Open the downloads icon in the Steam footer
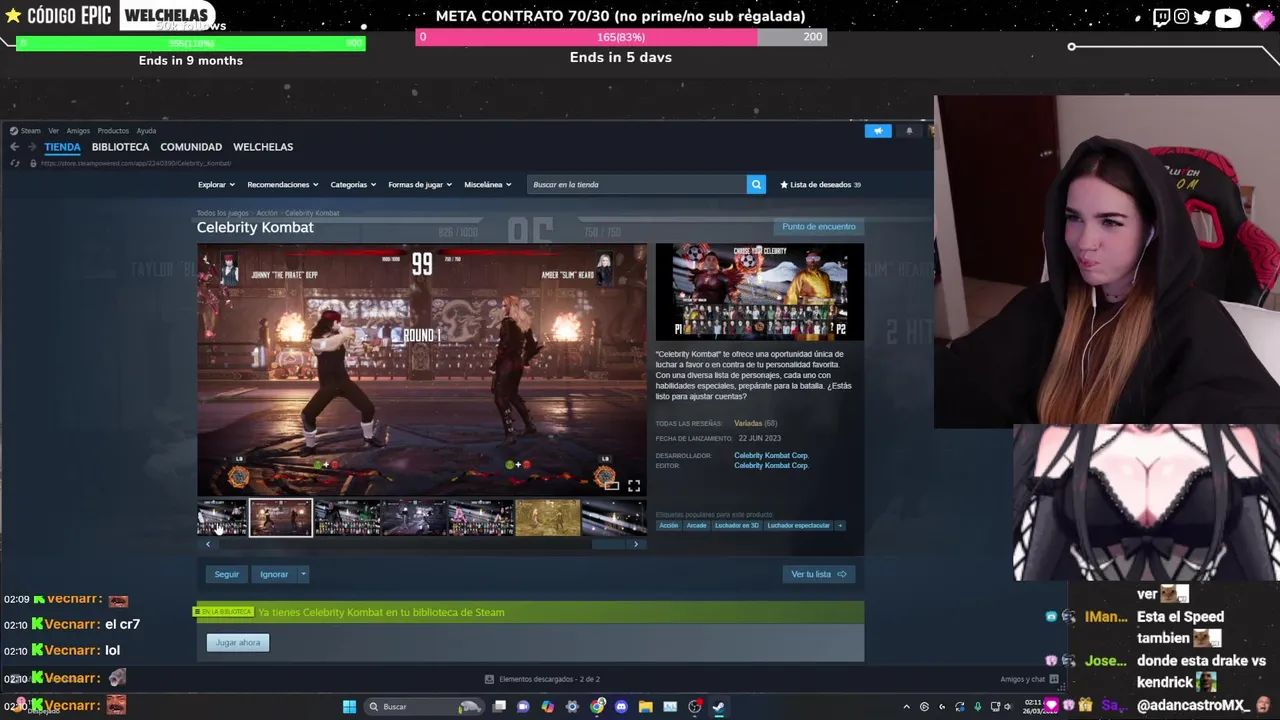1280x720 pixels. (x=489, y=679)
